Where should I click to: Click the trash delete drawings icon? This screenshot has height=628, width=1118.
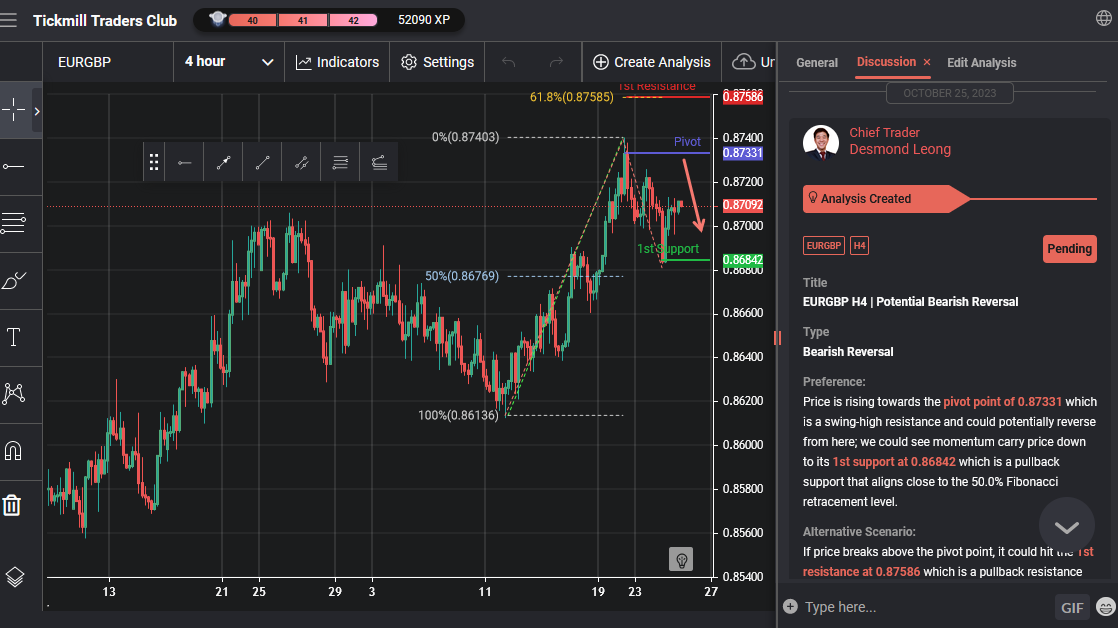(x=12, y=505)
